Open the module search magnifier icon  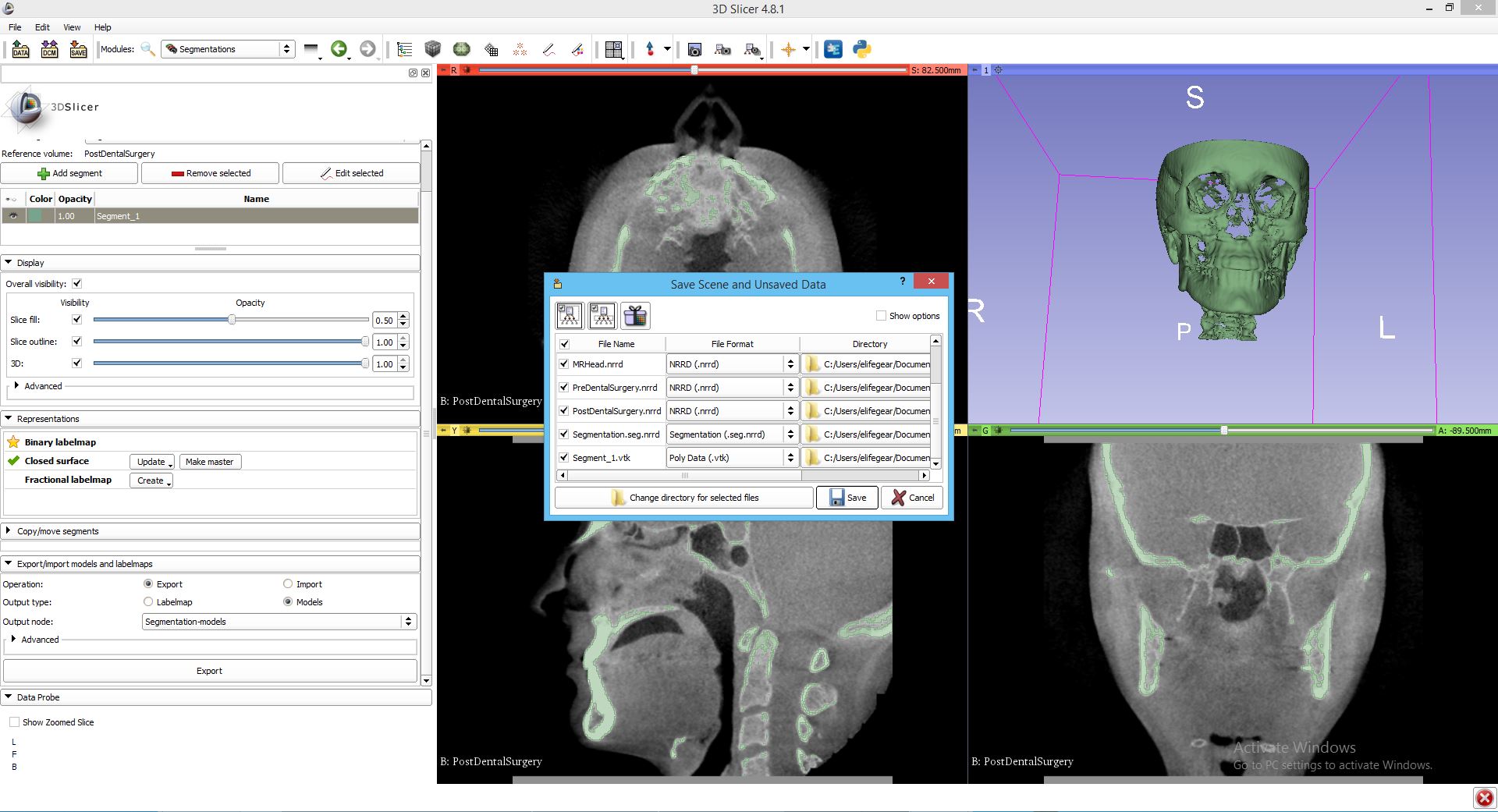click(x=147, y=49)
